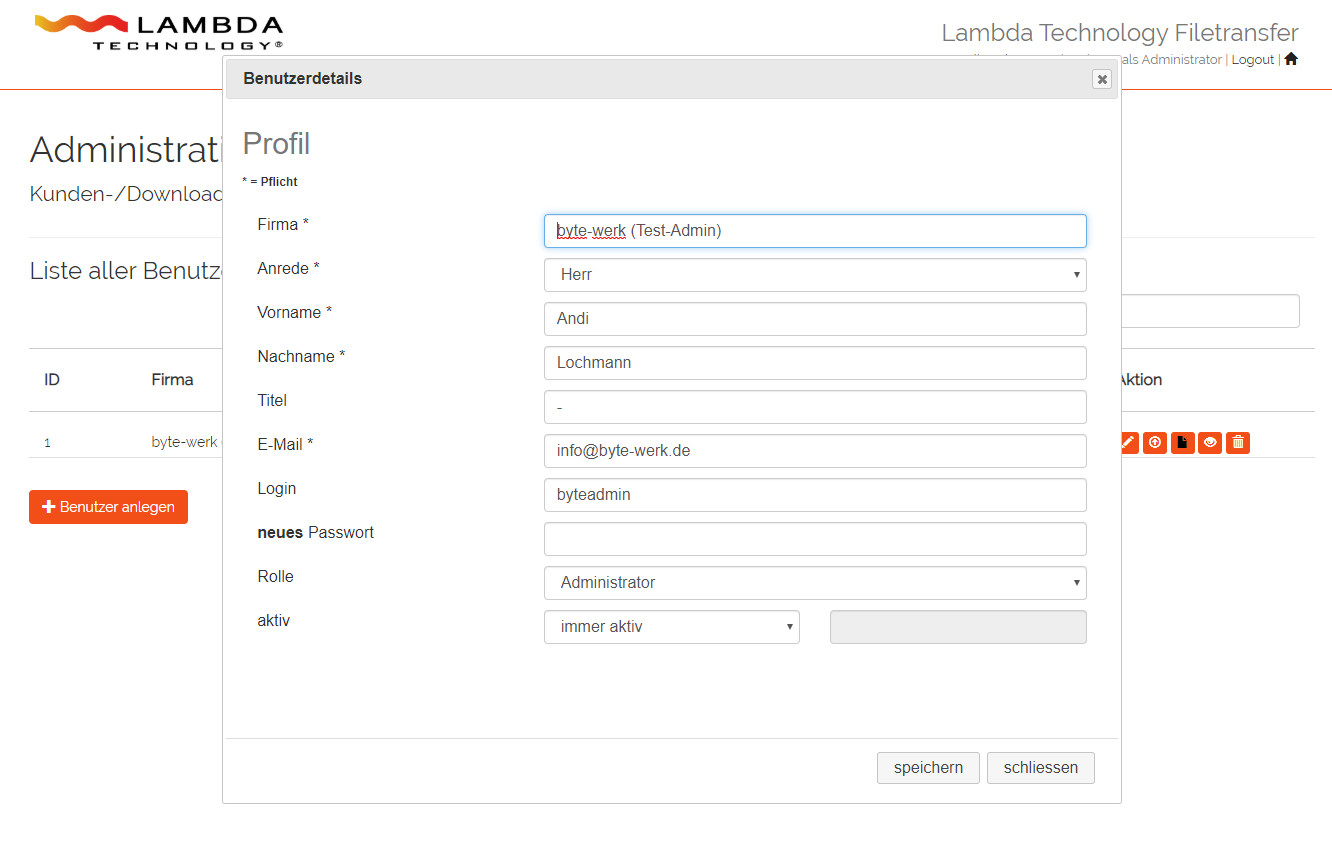Click the Nachname field with Lochmann
Viewport: 1332px width, 853px height.
point(814,363)
